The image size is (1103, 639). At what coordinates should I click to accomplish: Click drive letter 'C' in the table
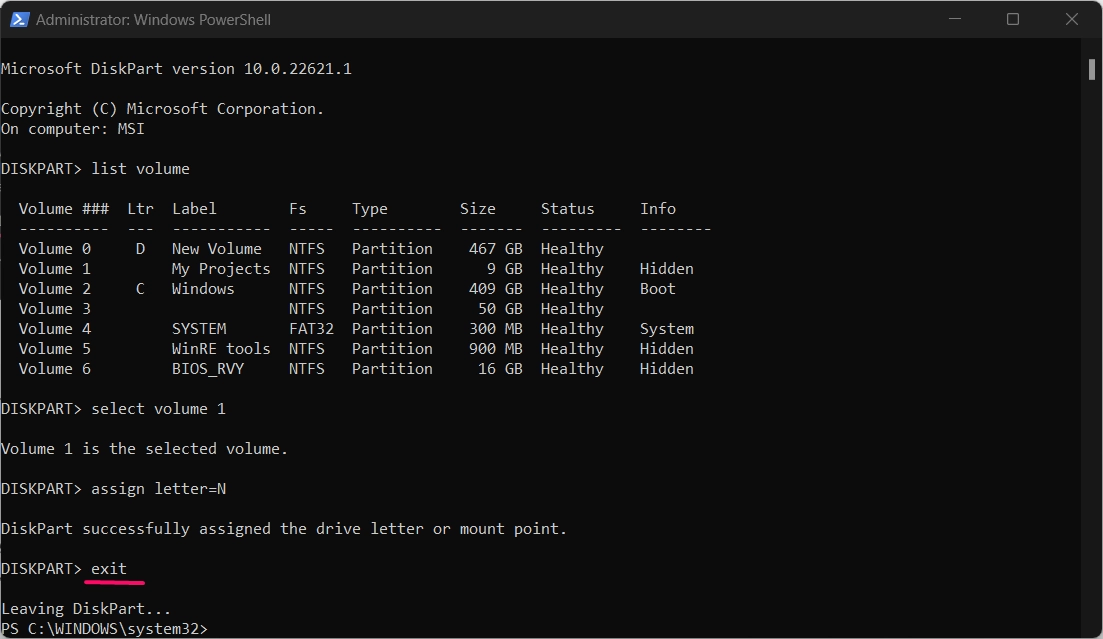click(141, 289)
